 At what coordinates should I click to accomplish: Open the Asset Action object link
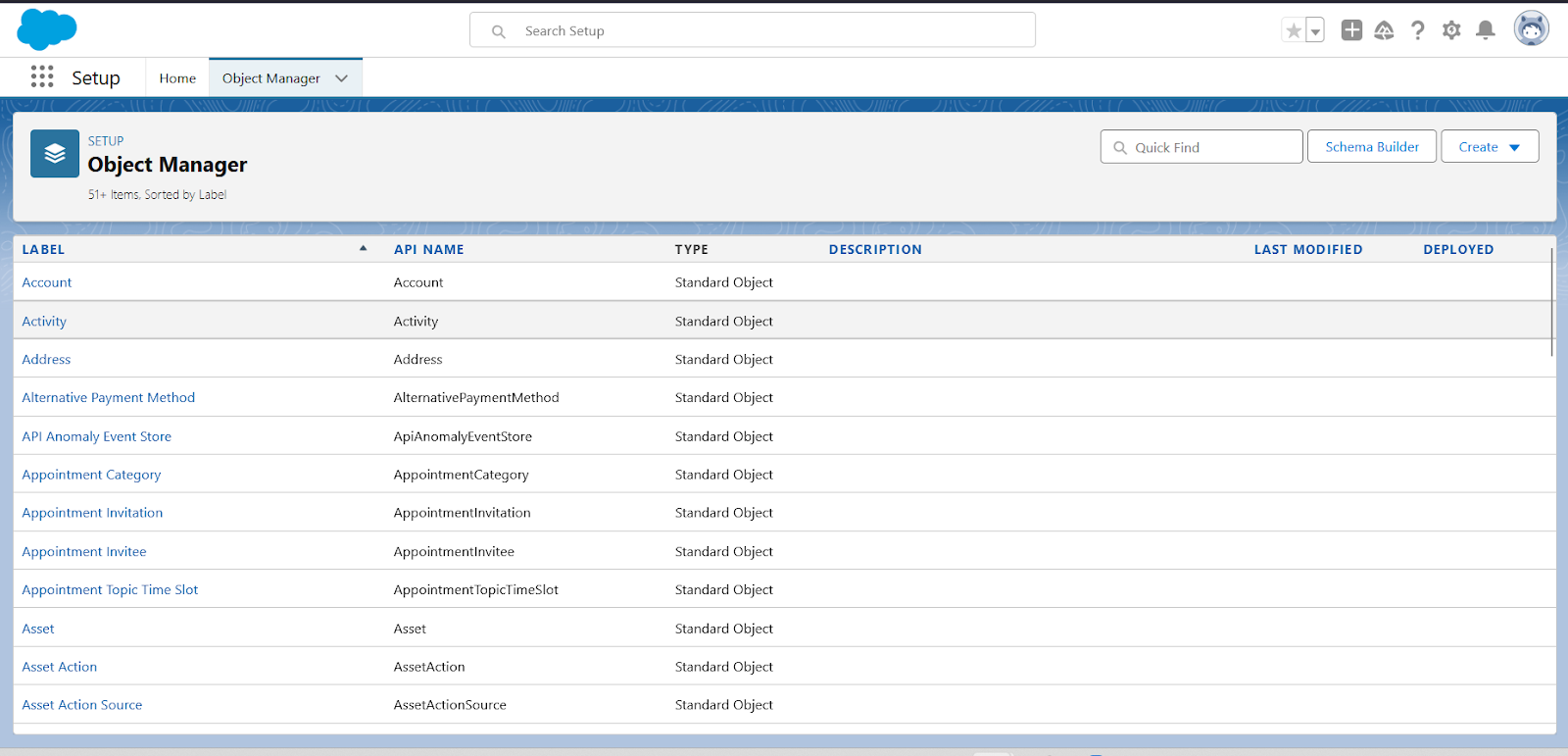point(60,667)
